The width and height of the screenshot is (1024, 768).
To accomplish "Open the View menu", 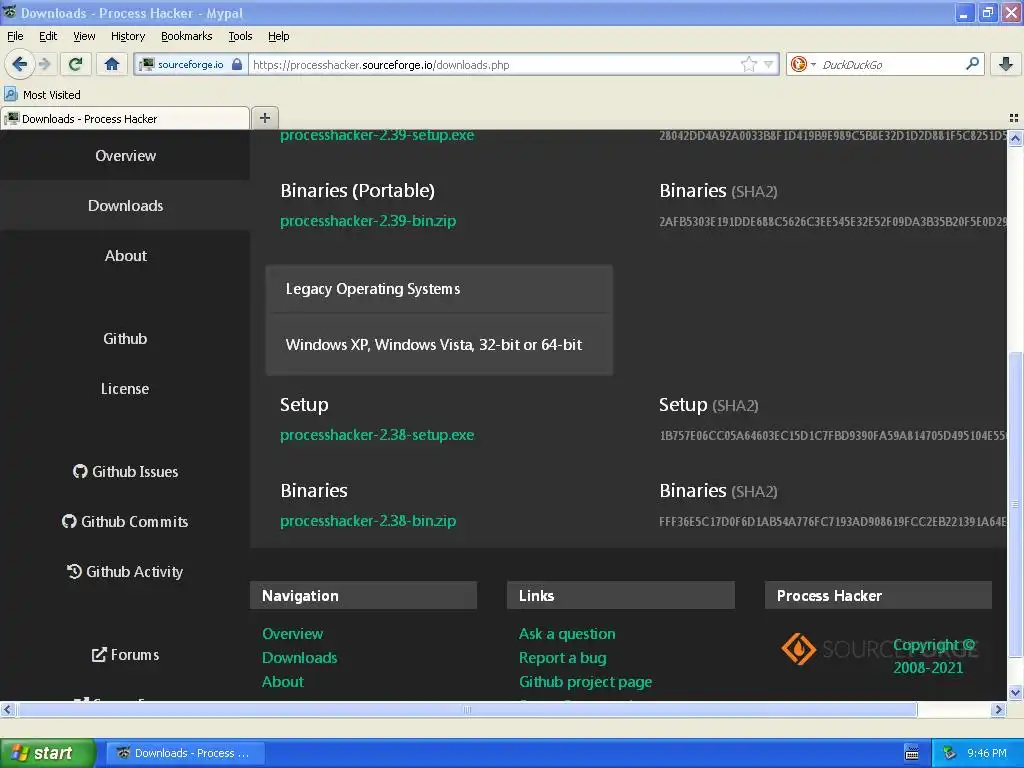I will pyautogui.click(x=84, y=36).
